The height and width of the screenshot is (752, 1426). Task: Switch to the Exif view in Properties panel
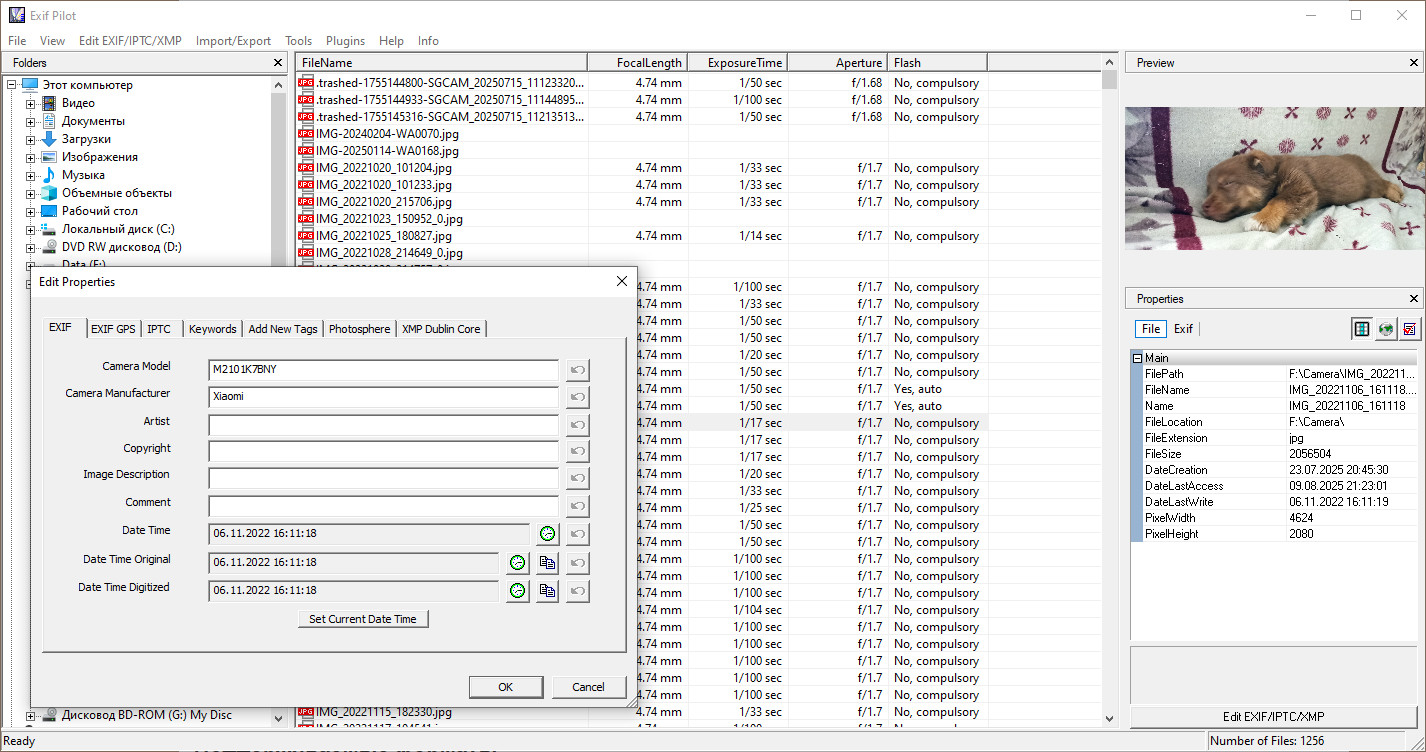[1184, 328]
